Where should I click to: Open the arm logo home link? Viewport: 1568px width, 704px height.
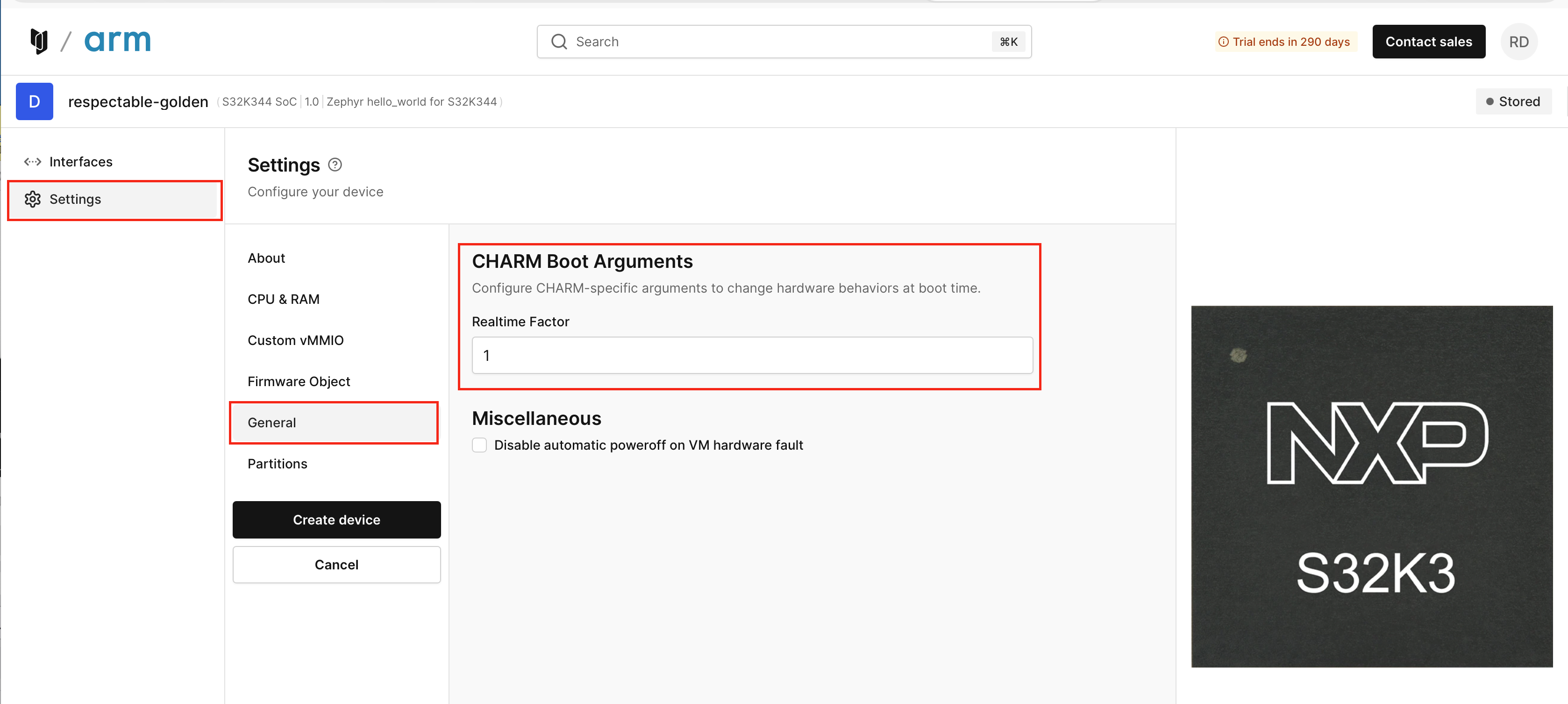coord(117,42)
